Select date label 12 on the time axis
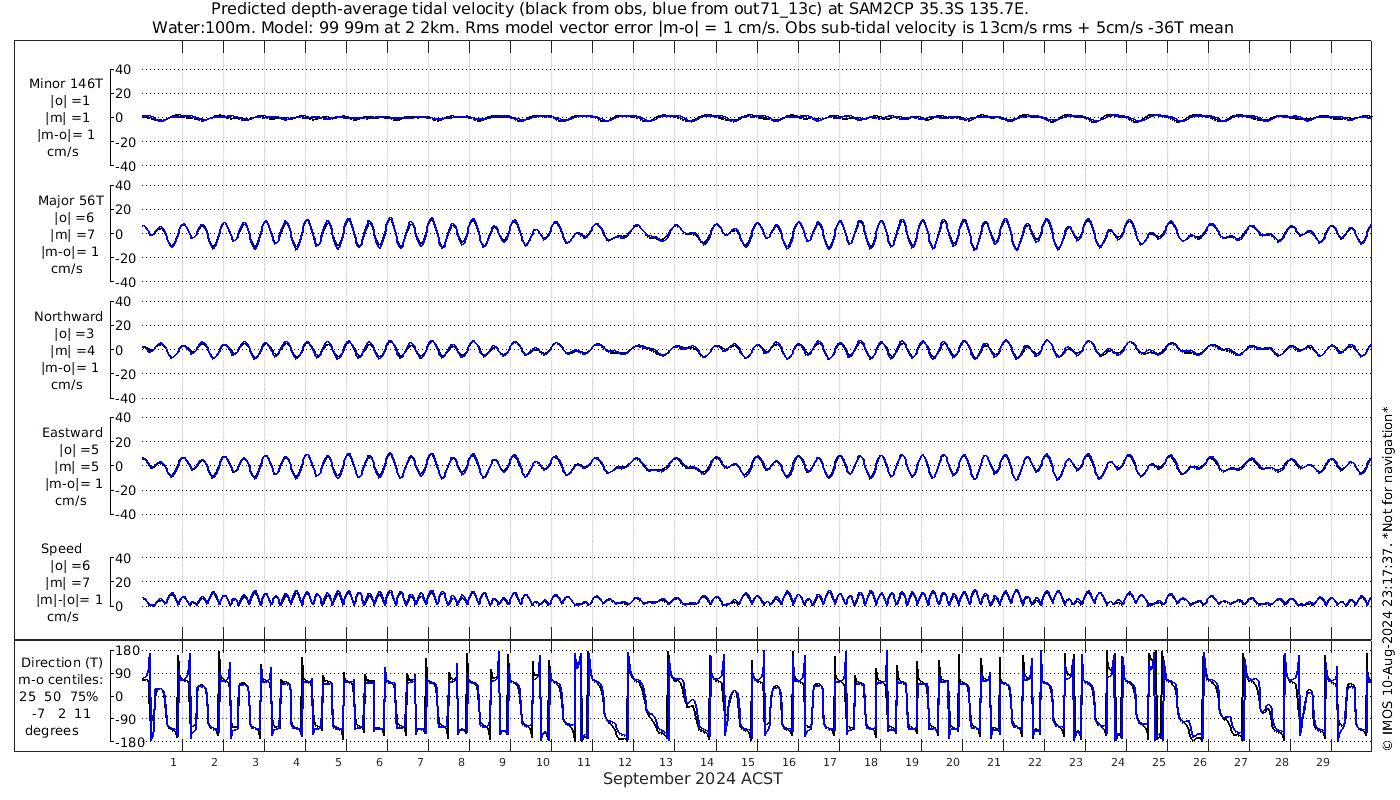The height and width of the screenshot is (800, 1400). pos(625,762)
